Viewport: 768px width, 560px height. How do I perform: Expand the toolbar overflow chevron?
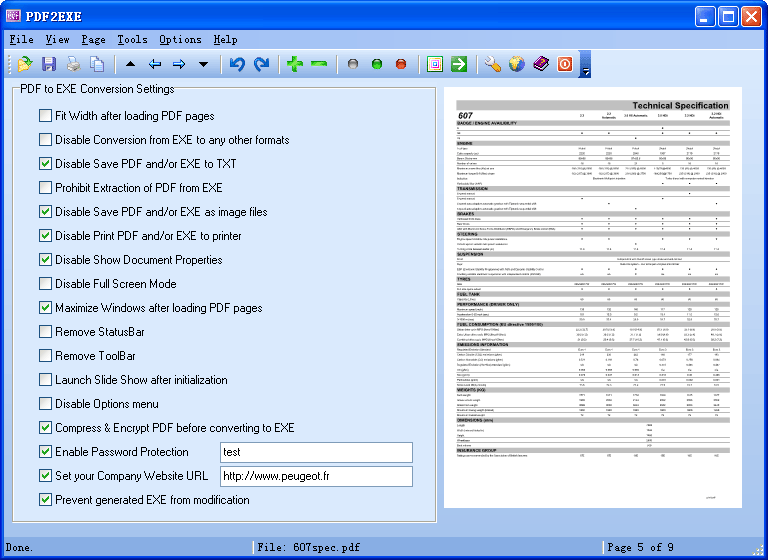(586, 70)
